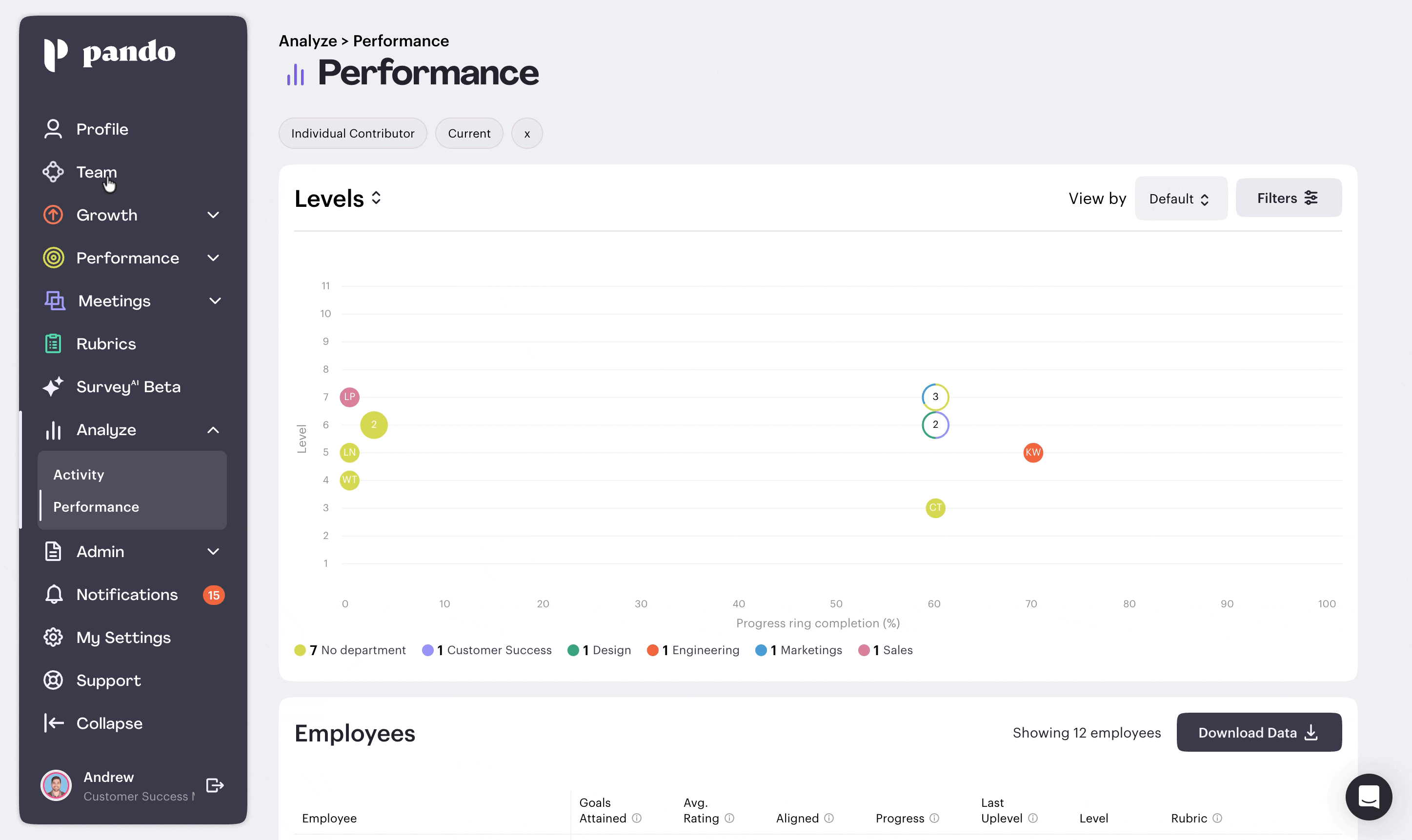The width and height of the screenshot is (1412, 840).
Task: Click the logout icon beside Andrew
Action: tap(215, 786)
